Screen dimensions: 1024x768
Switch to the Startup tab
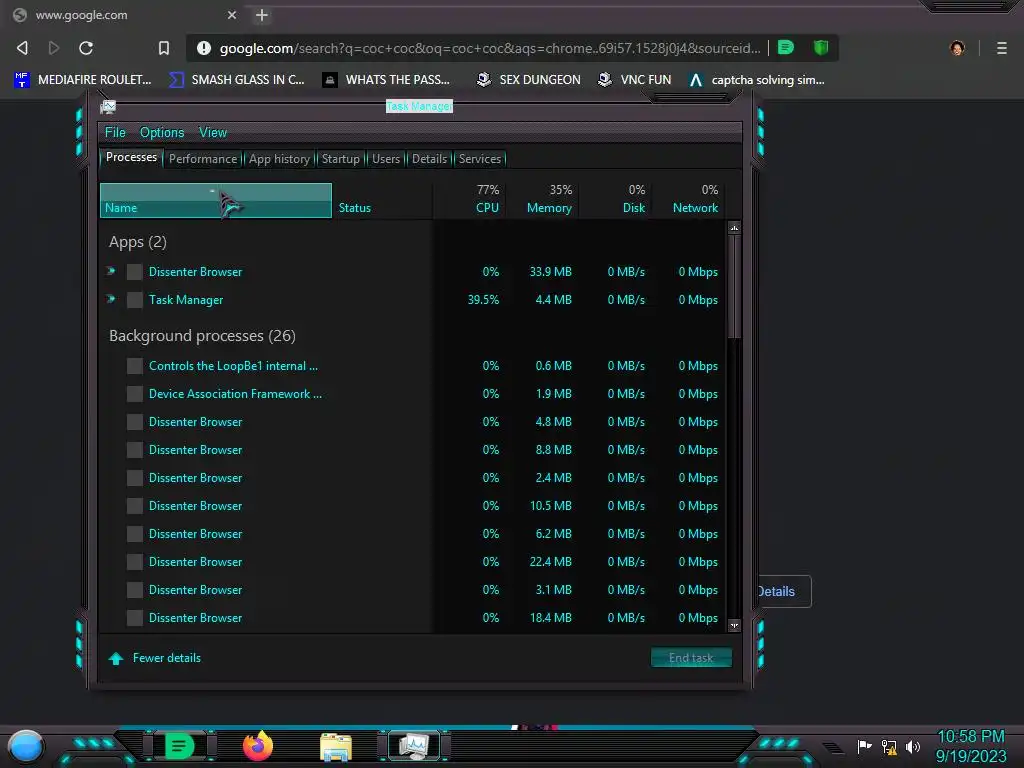(340, 159)
